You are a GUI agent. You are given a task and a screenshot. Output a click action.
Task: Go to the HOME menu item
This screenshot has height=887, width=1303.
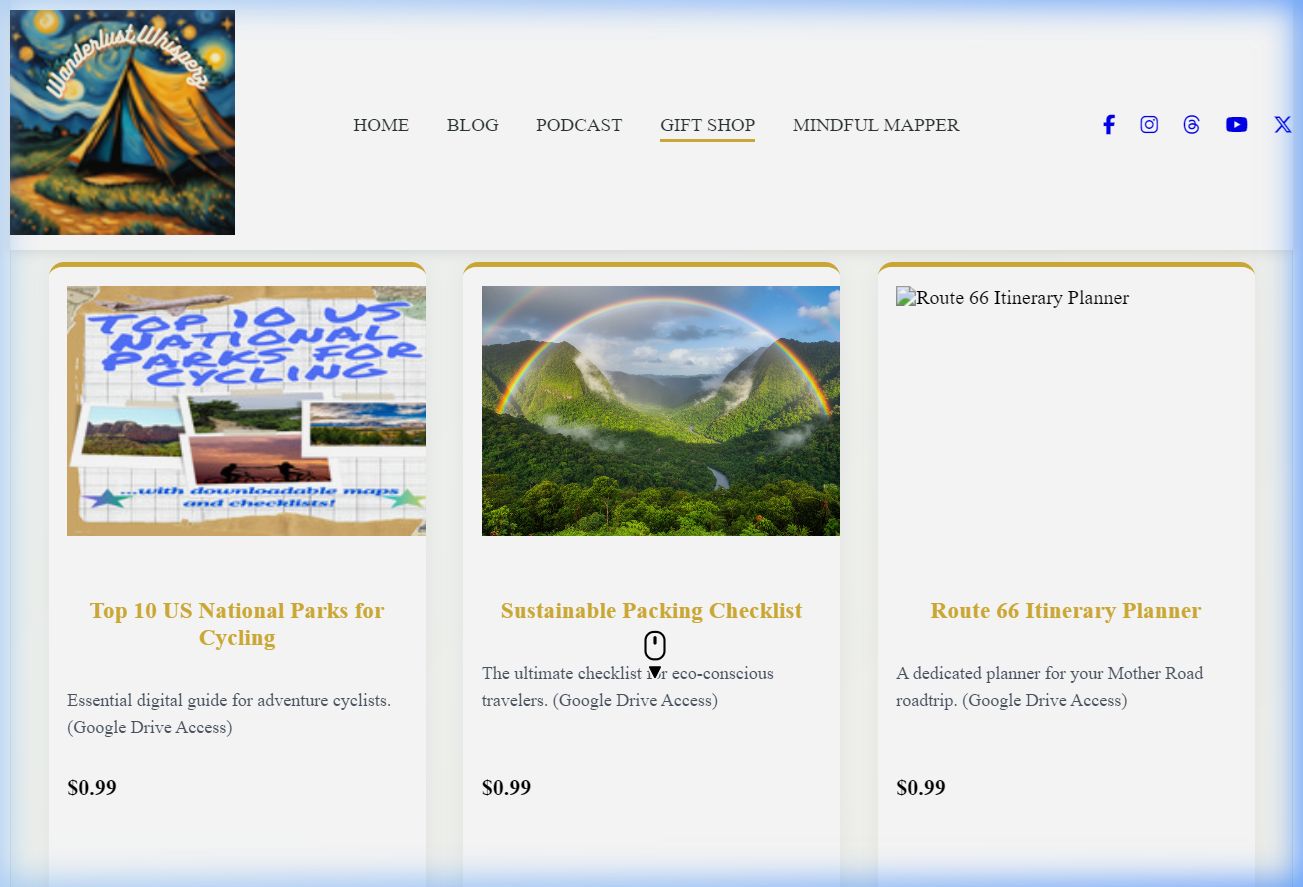[381, 125]
